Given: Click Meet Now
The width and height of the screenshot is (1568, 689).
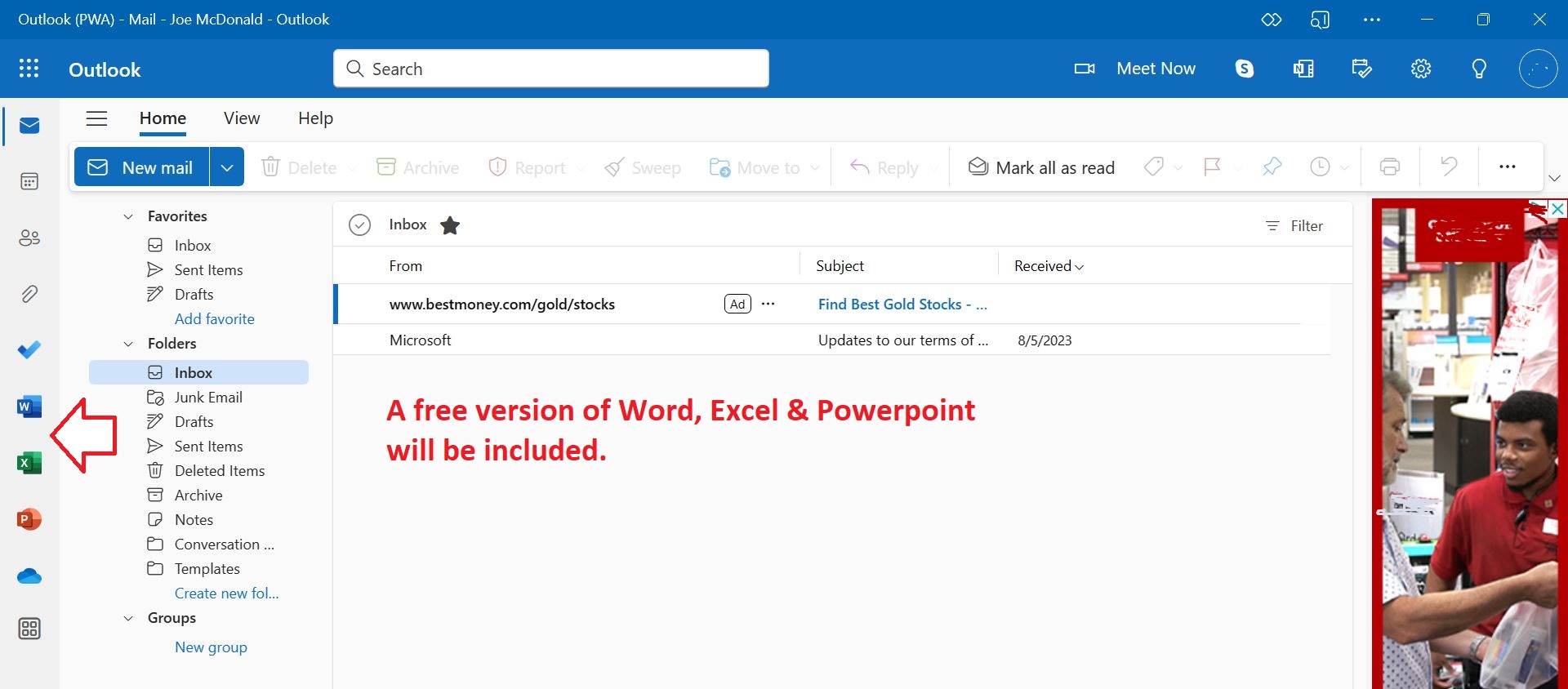Looking at the screenshot, I should (1135, 69).
